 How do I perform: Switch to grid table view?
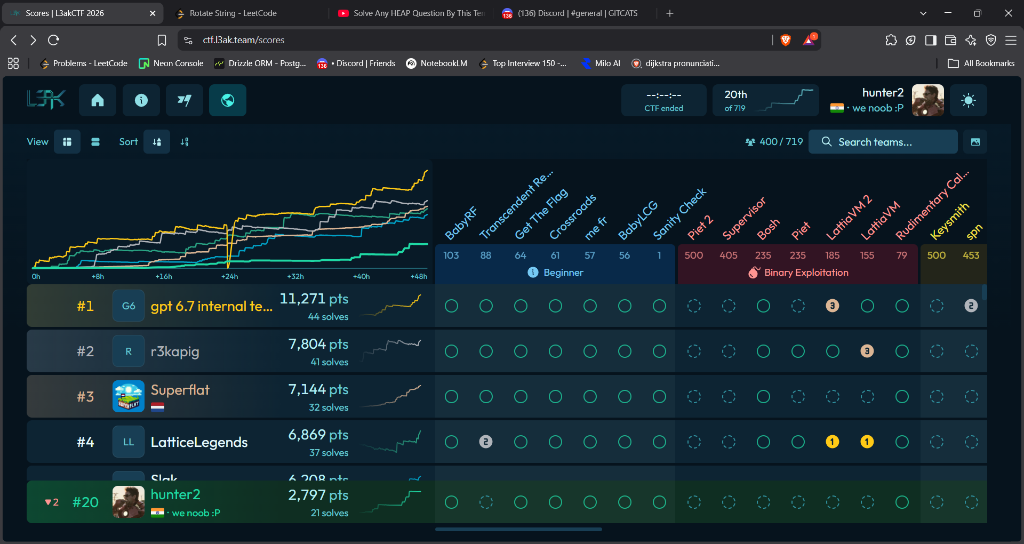(x=67, y=142)
